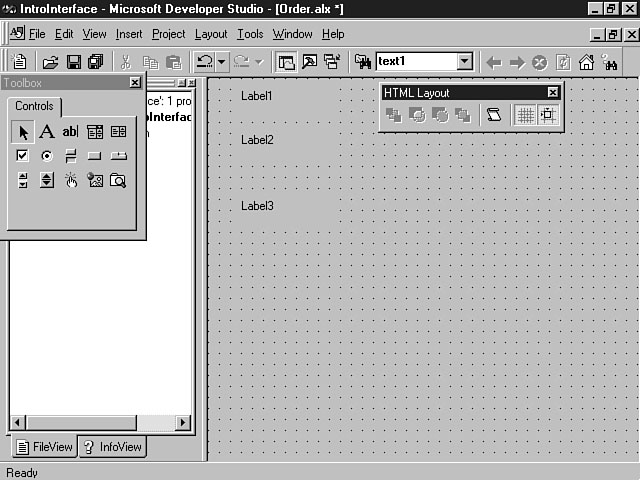Screen dimensions: 640x480
Task: Pick the Label control tool
Action: [46, 131]
